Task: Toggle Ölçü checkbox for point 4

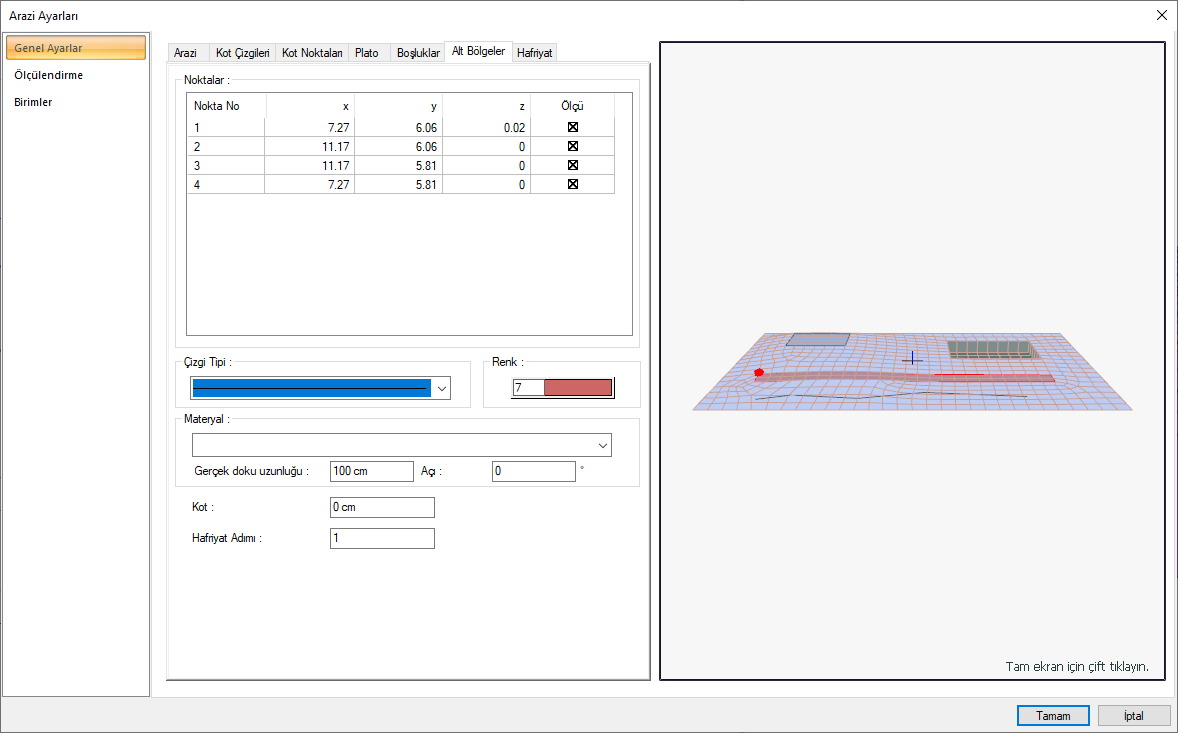Action: (573, 184)
